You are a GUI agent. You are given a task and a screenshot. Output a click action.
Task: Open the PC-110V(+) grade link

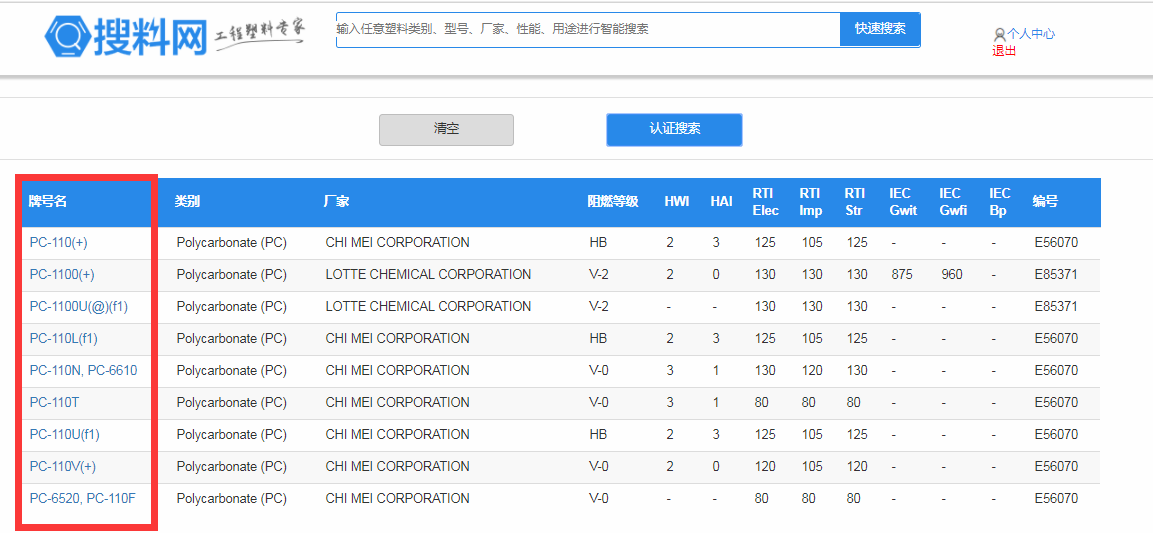(x=63, y=466)
